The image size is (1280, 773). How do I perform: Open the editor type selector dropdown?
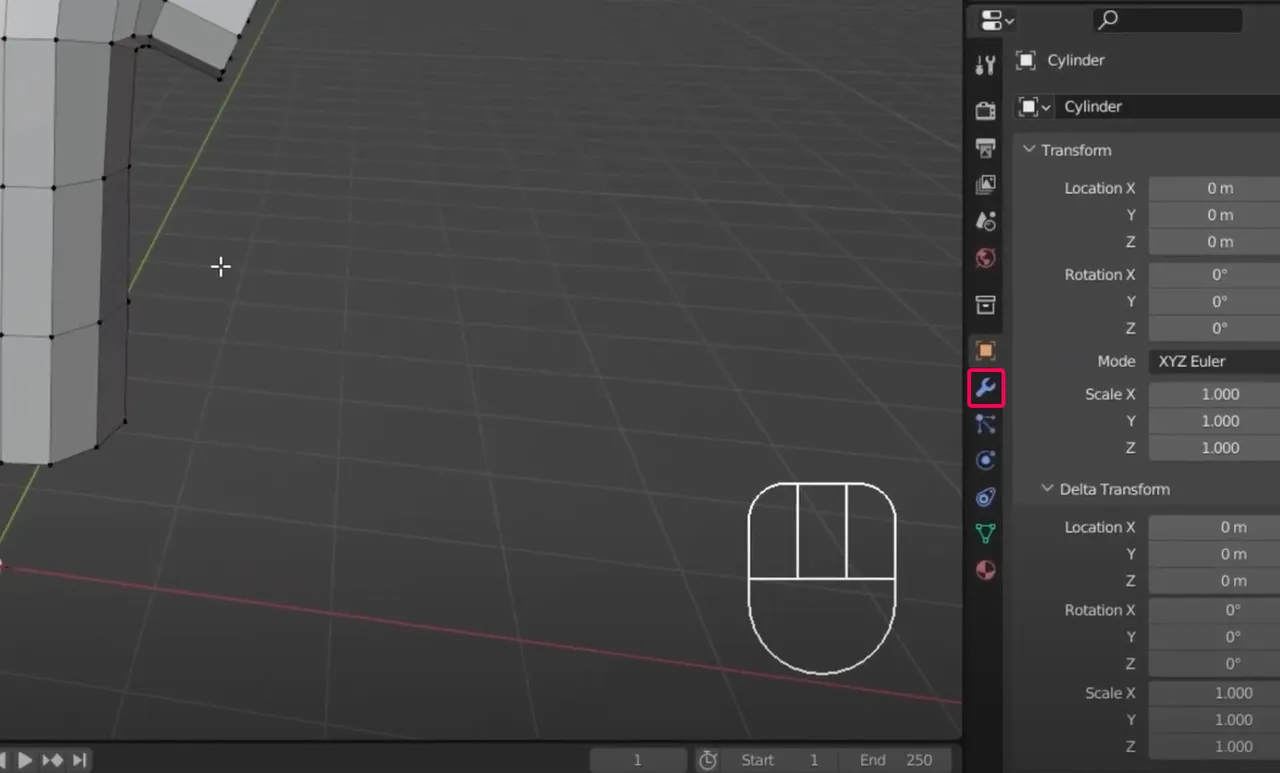(994, 20)
